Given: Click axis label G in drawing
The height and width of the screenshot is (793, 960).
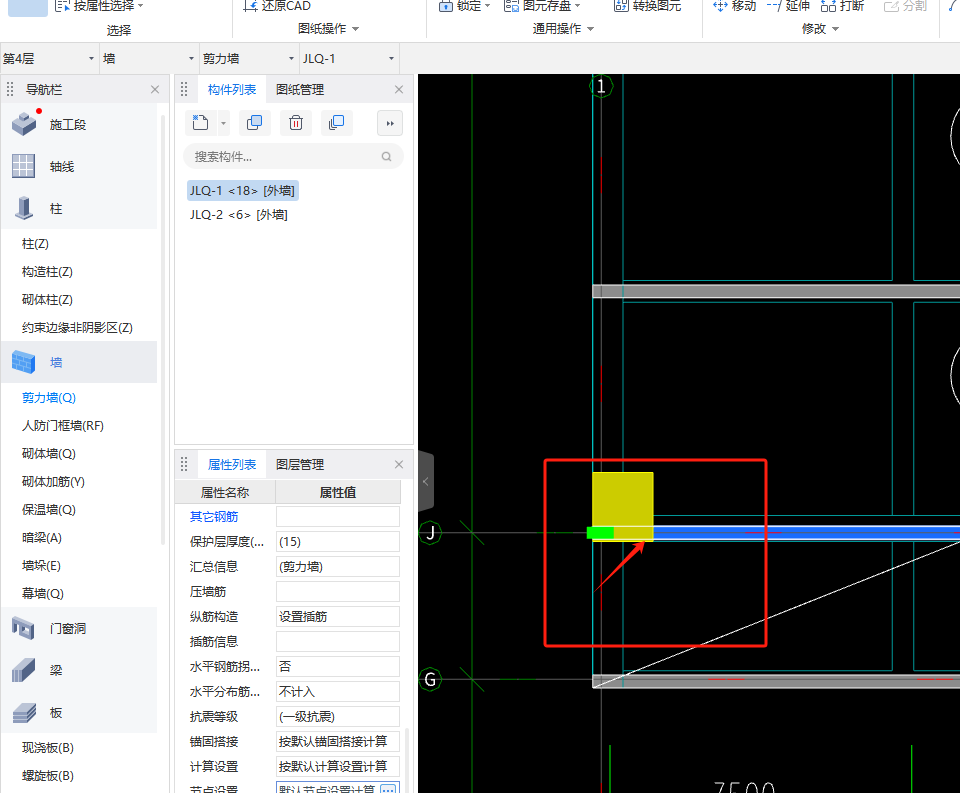Looking at the screenshot, I should (x=430, y=680).
